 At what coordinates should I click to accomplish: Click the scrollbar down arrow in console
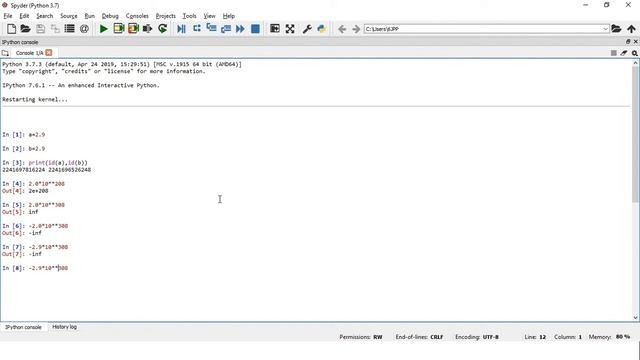tap(636, 318)
